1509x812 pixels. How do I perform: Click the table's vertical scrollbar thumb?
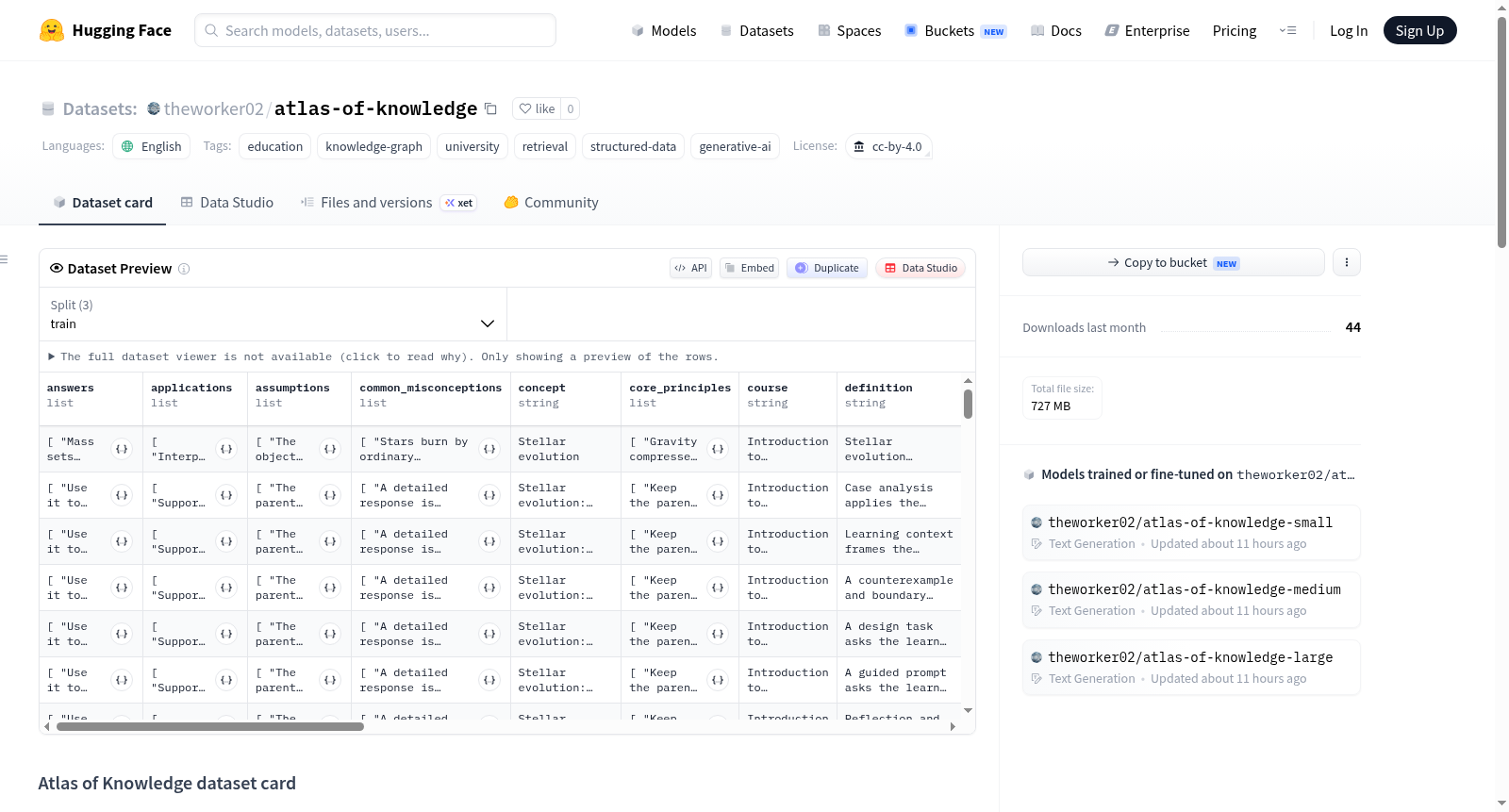(x=968, y=404)
